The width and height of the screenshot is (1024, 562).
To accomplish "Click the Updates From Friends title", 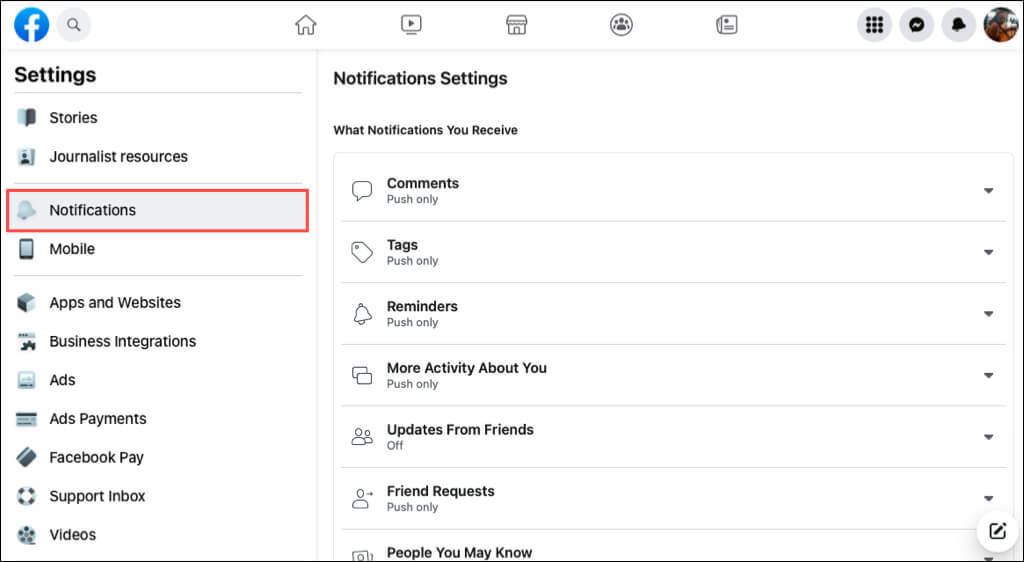I will (460, 429).
